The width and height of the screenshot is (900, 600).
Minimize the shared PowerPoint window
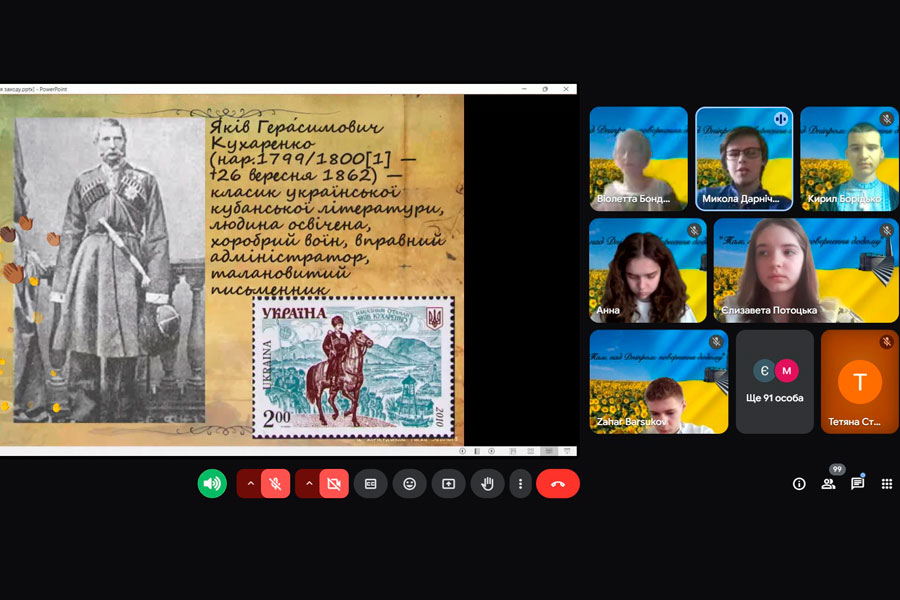click(524, 89)
